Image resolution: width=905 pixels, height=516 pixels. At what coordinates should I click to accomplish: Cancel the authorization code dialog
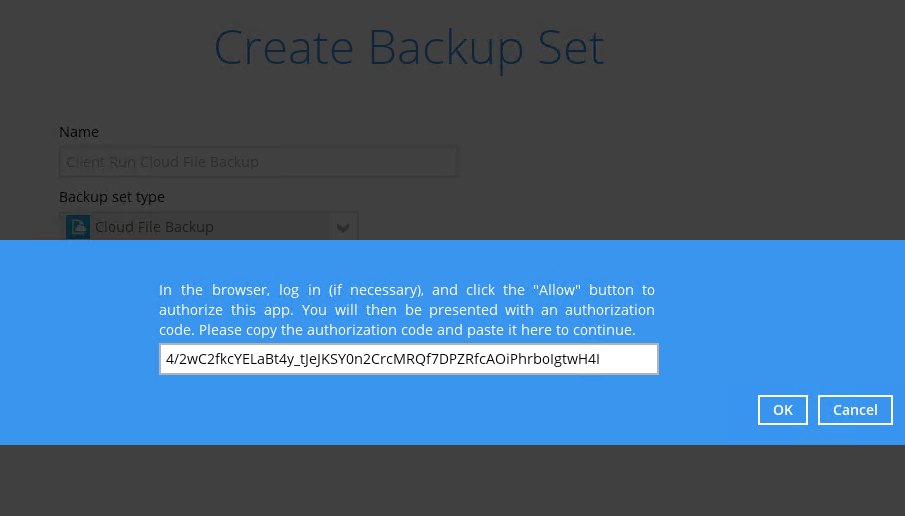click(x=855, y=410)
